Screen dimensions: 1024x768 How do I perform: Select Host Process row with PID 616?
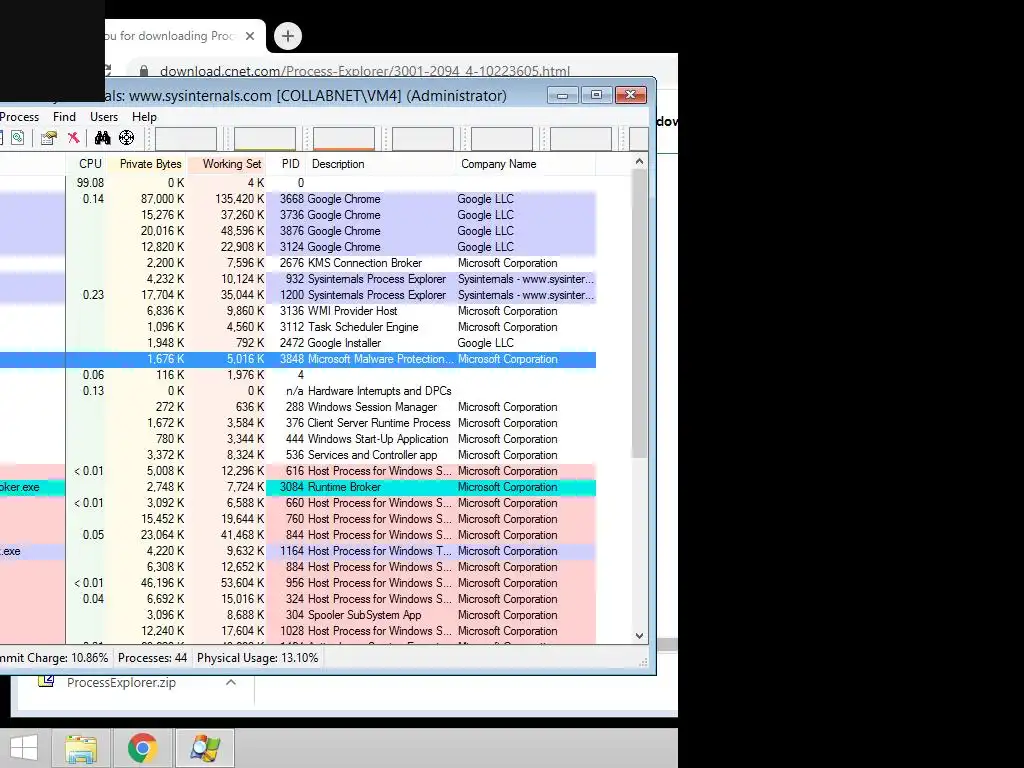pos(298,471)
